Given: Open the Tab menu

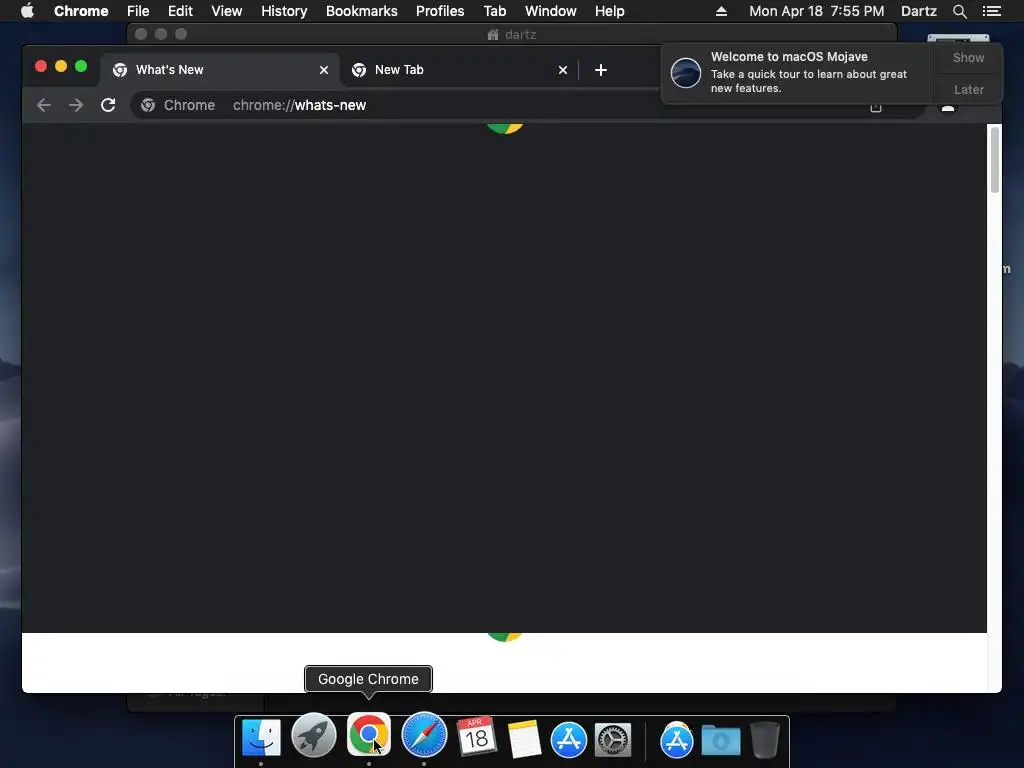Looking at the screenshot, I should 494,11.
